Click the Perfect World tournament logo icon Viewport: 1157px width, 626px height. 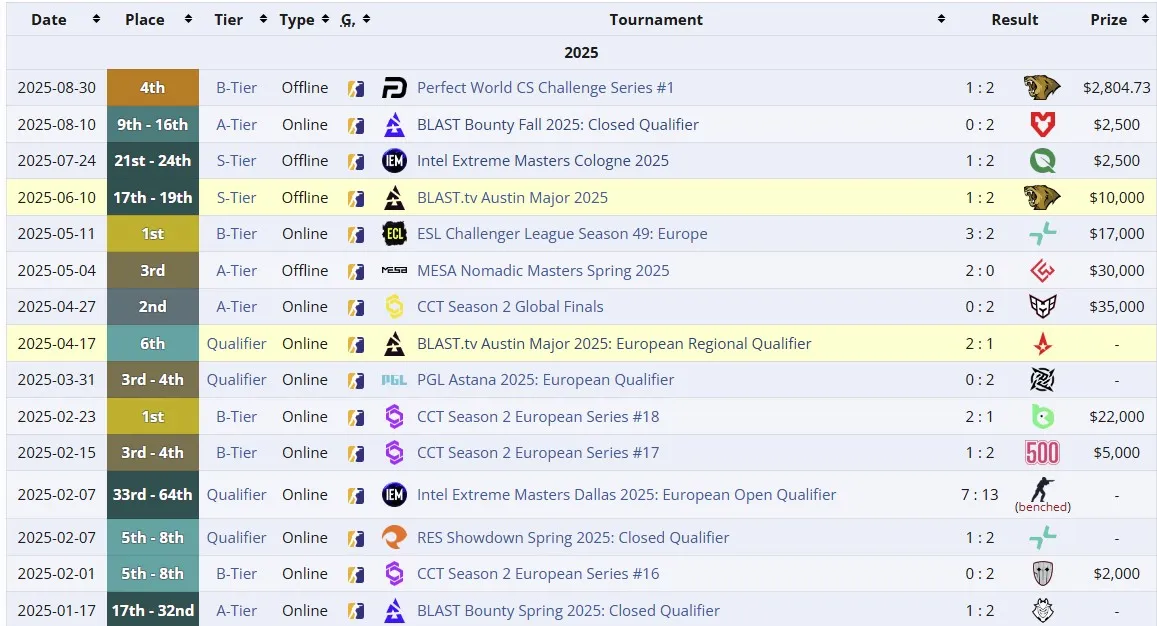tap(394, 88)
